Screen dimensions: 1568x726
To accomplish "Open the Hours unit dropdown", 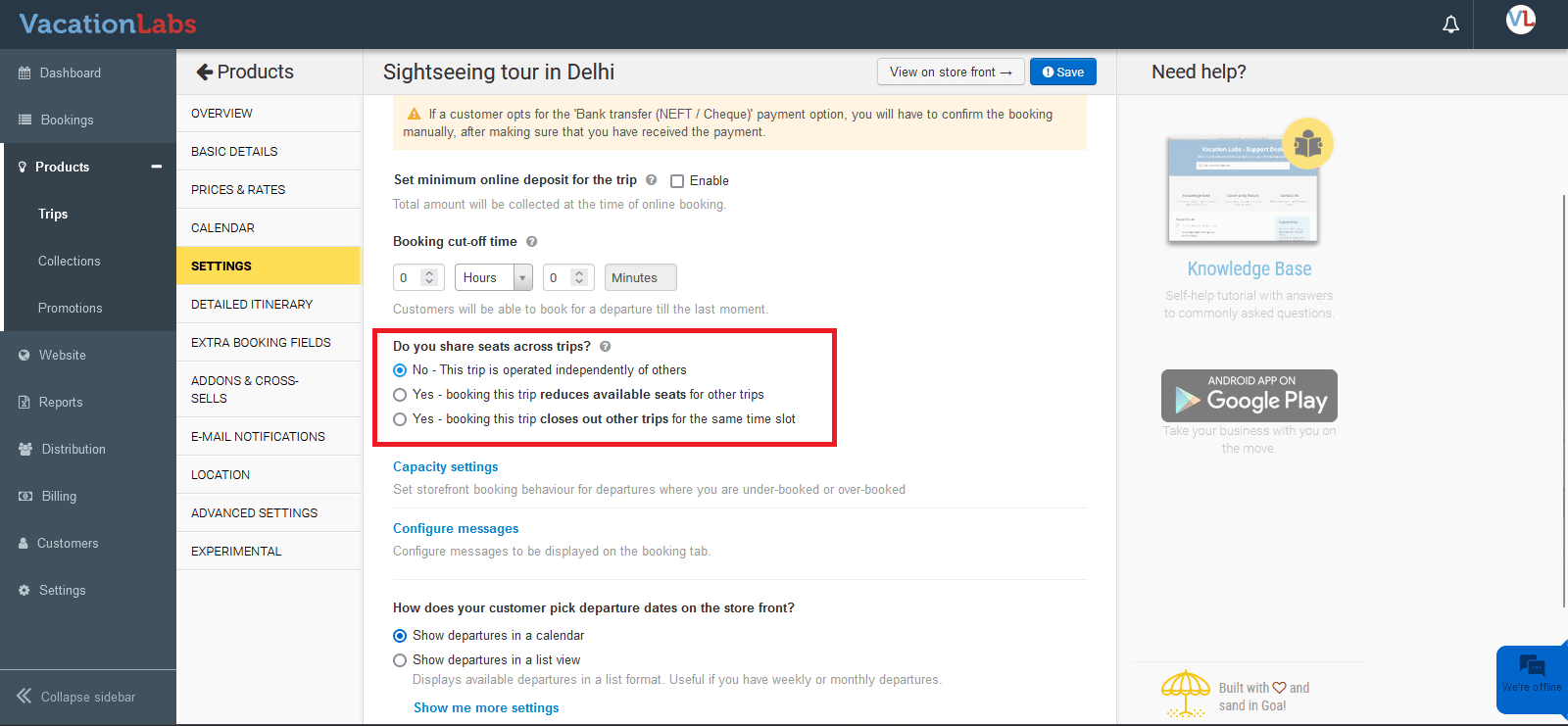I will [493, 278].
